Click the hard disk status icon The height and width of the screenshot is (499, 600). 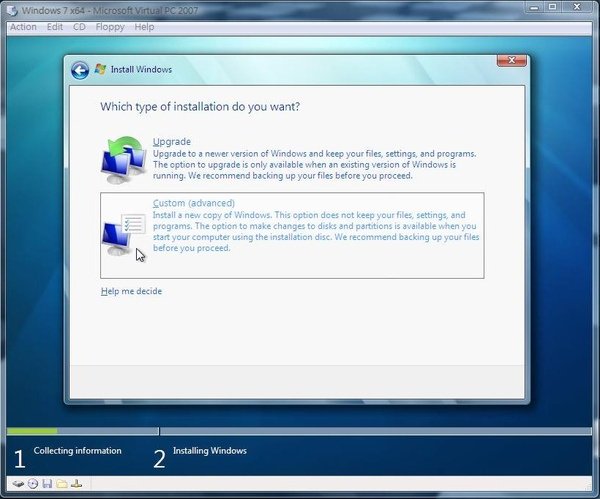(18, 484)
